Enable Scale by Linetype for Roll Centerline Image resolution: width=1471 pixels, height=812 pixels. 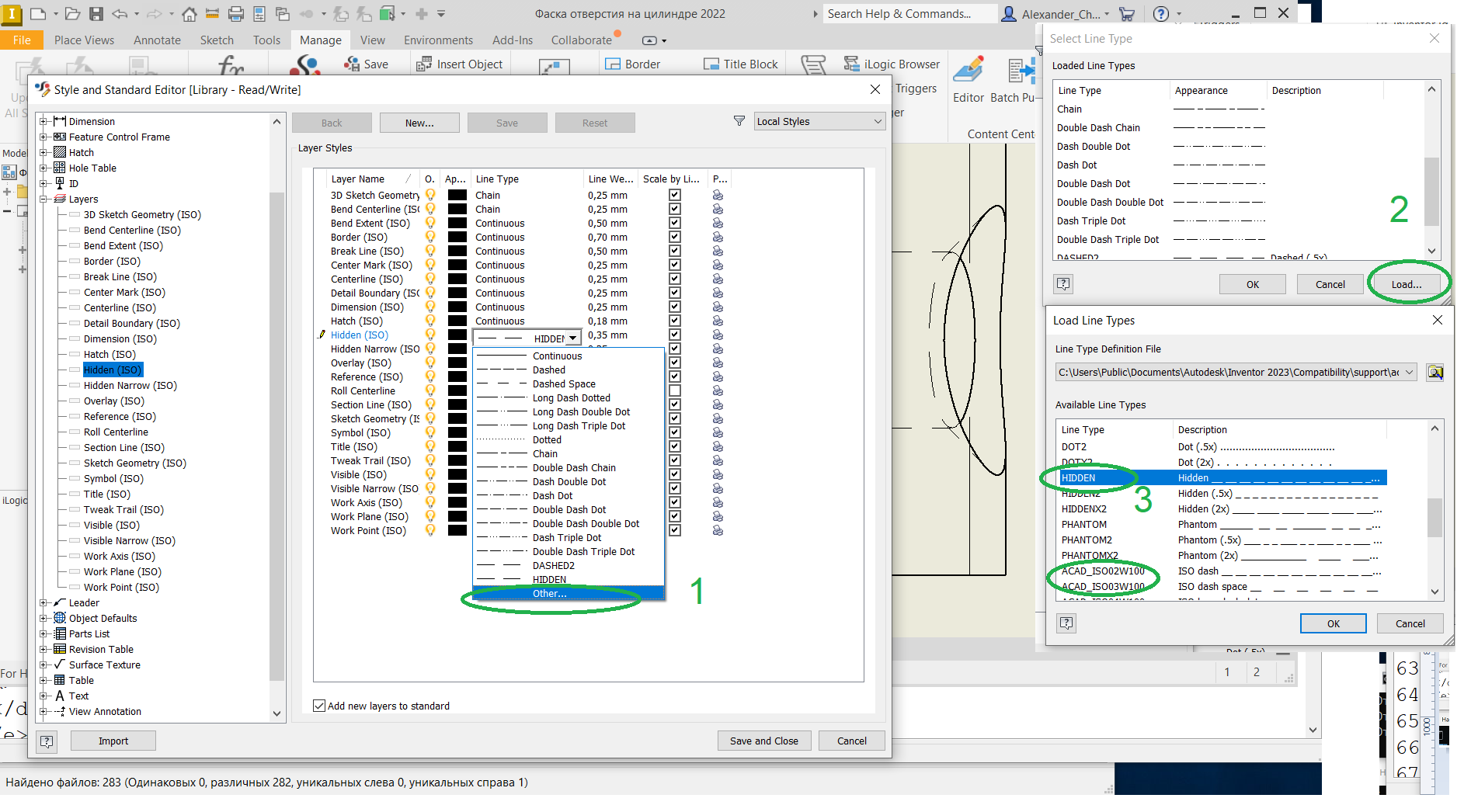click(x=674, y=390)
